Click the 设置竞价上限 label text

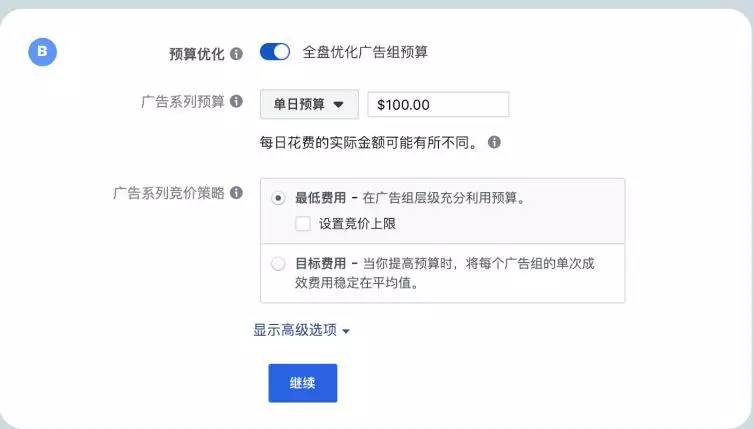(x=357, y=224)
